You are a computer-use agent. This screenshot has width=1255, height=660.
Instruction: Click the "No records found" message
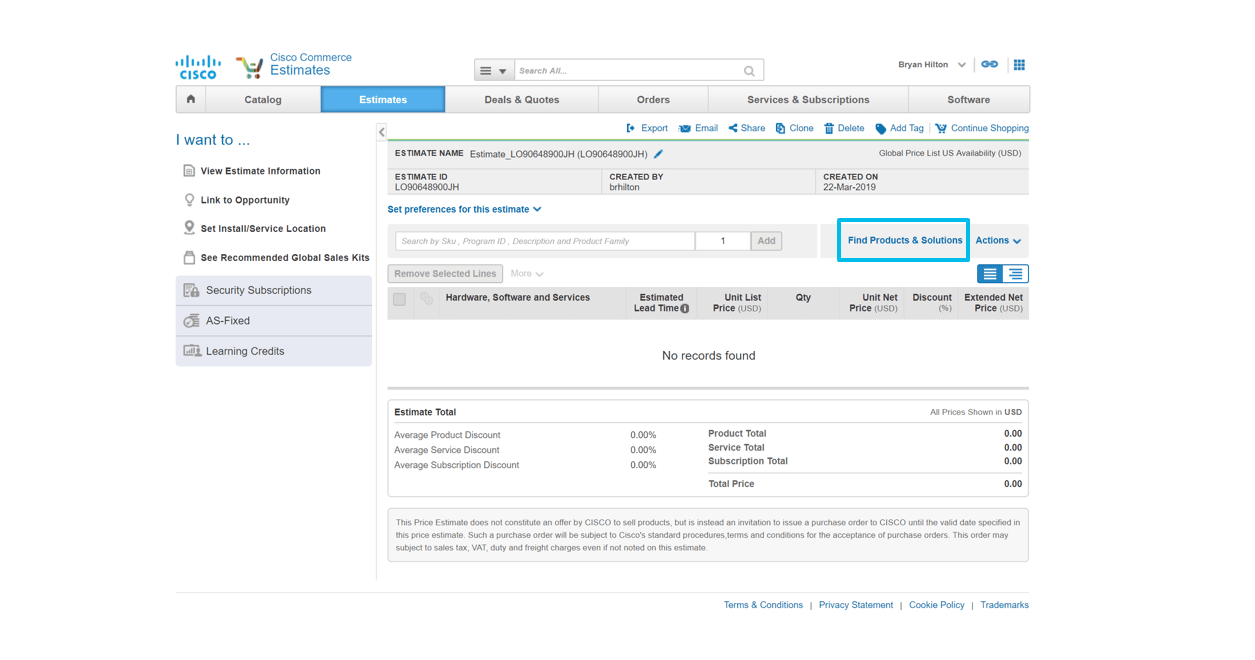pyautogui.click(x=709, y=356)
